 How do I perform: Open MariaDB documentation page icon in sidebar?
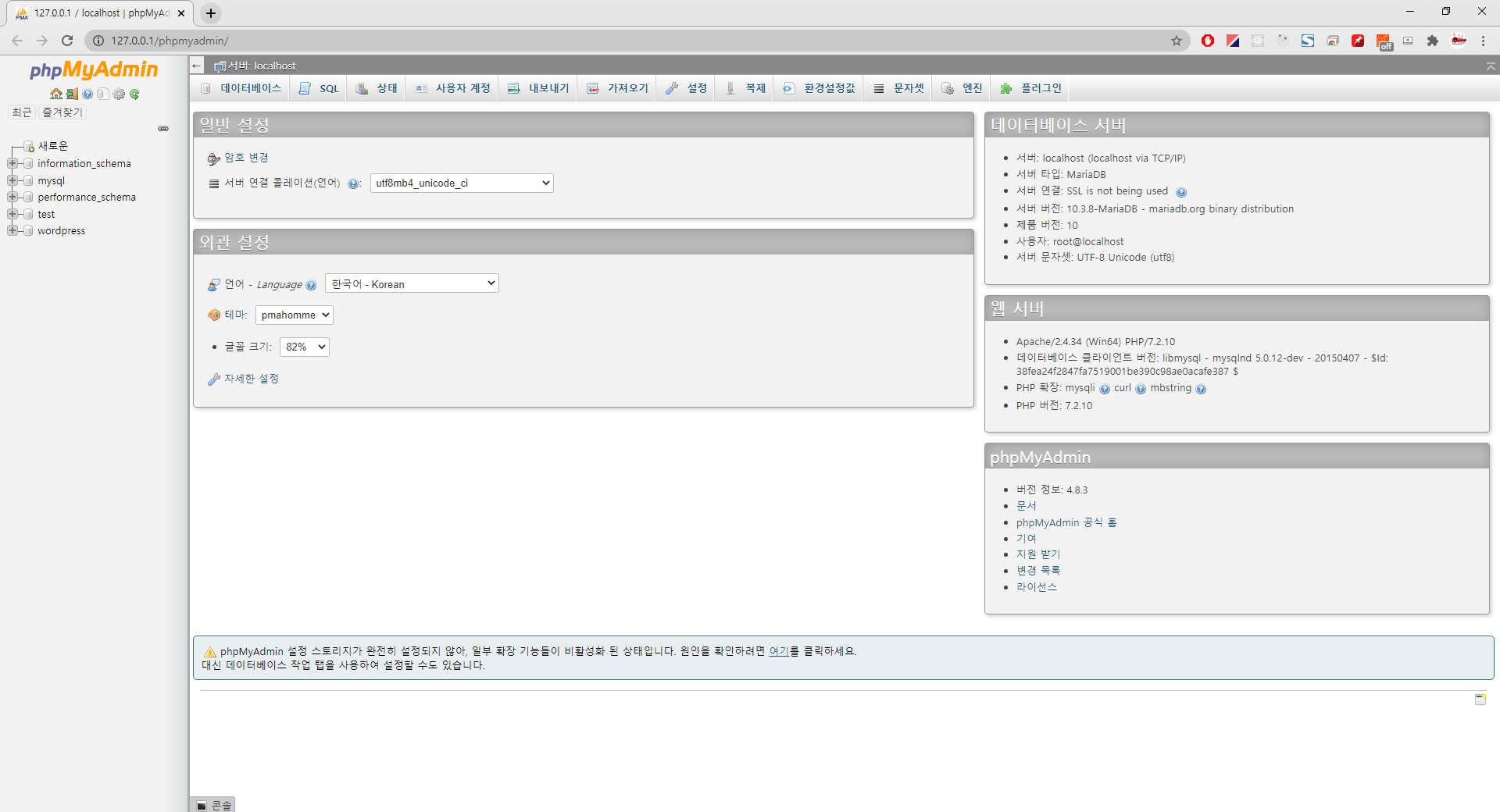(x=103, y=94)
